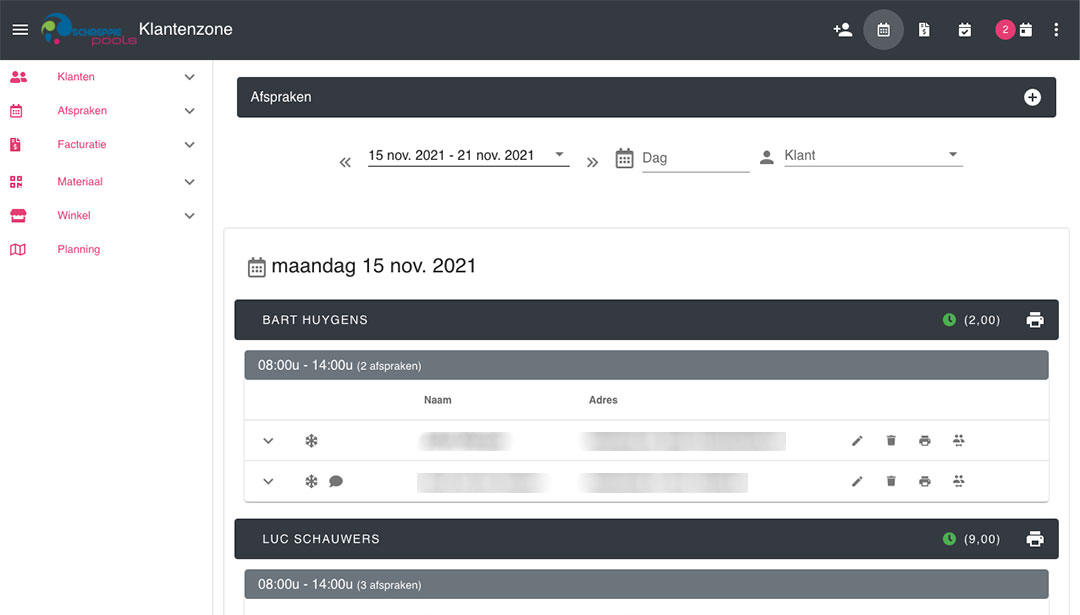This screenshot has width=1080, height=615.
Task: Click the Dag date input field
Action: tap(695, 158)
